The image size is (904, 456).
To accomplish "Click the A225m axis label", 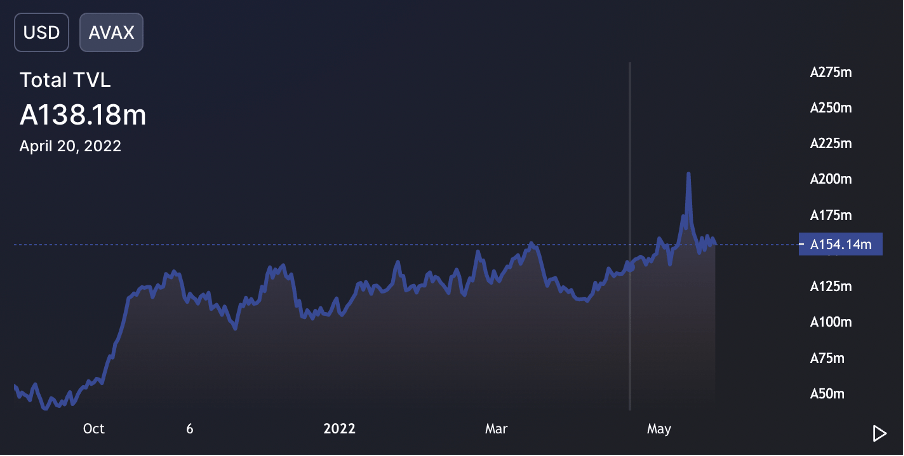I will click(x=831, y=144).
